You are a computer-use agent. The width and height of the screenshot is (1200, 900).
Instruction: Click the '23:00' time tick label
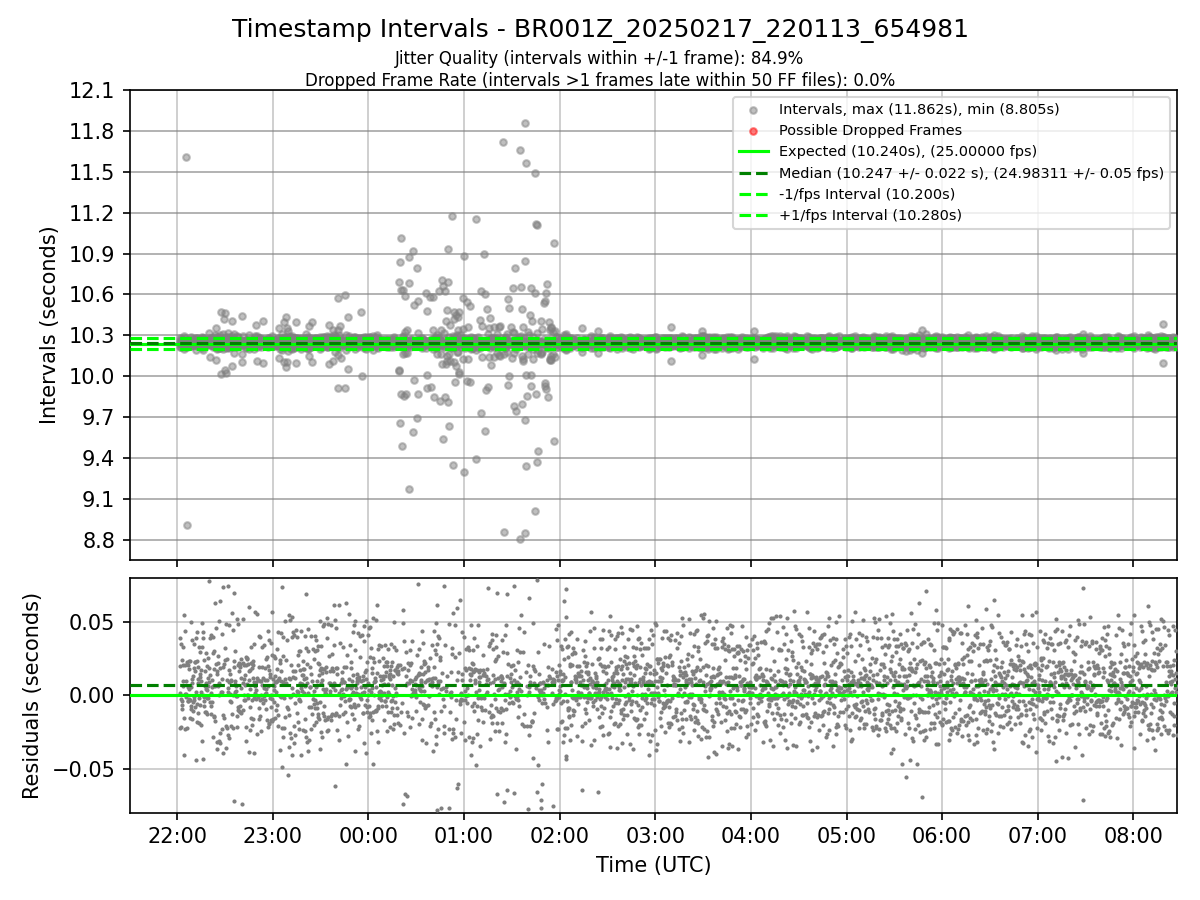pos(273,836)
